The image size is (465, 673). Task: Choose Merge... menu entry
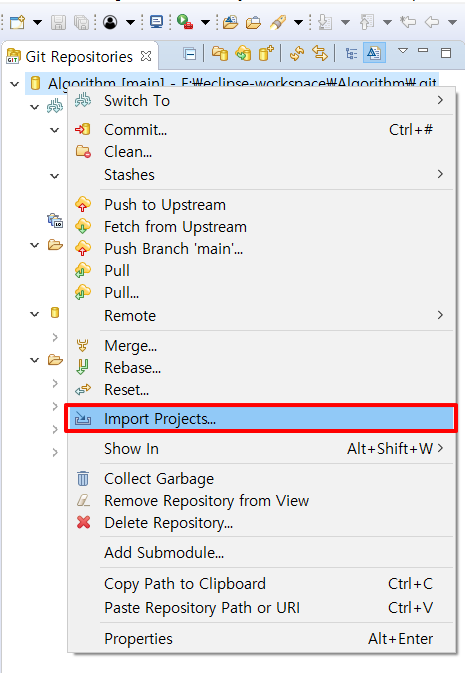tap(261, 346)
